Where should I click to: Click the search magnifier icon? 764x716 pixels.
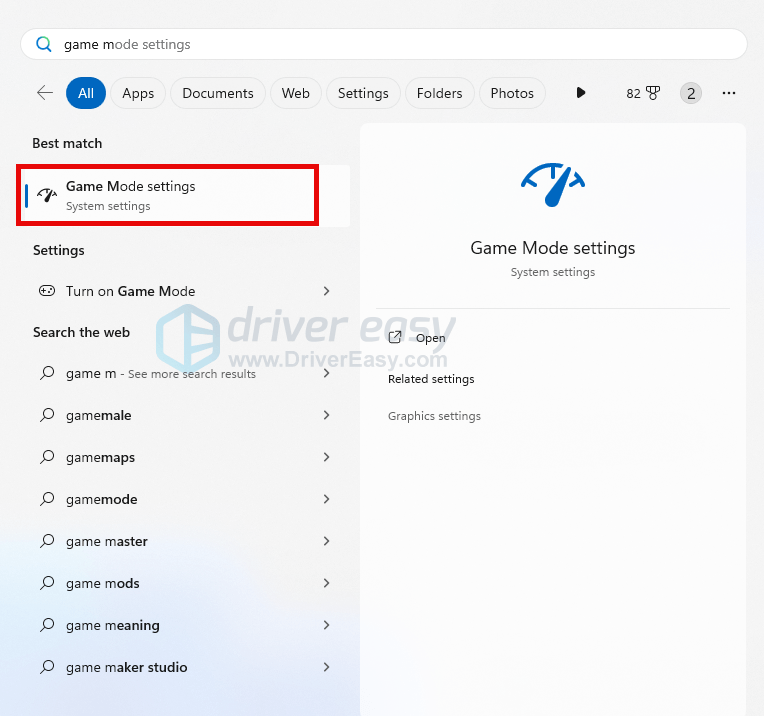click(x=43, y=44)
